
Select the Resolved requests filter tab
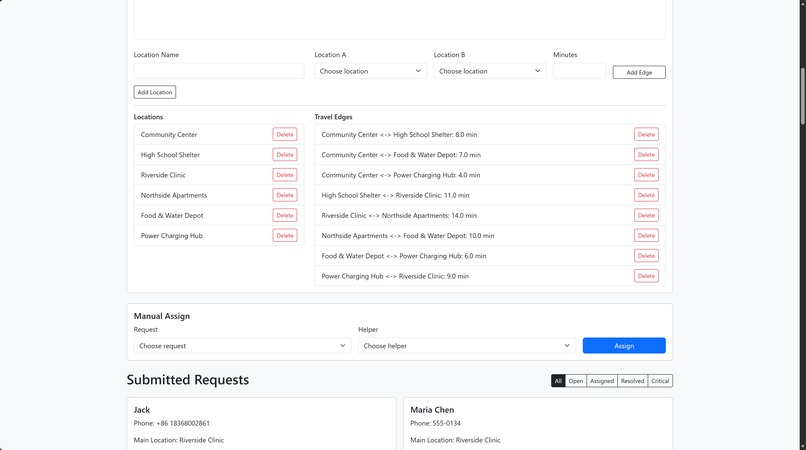pos(632,381)
